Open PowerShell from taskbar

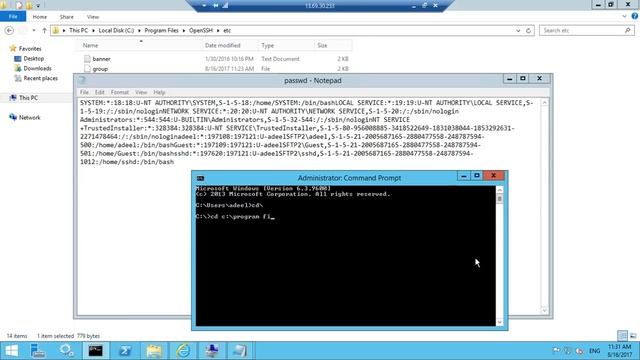point(125,351)
